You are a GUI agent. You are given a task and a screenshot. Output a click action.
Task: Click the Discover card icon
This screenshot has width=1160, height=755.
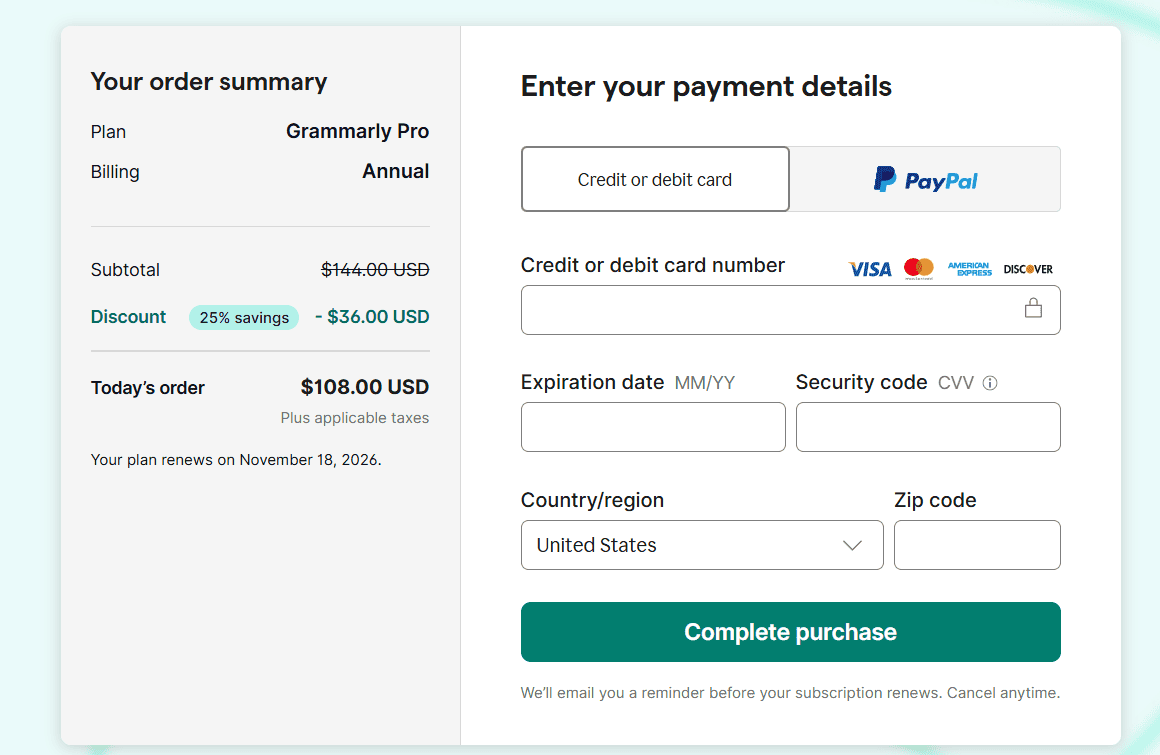click(1027, 268)
